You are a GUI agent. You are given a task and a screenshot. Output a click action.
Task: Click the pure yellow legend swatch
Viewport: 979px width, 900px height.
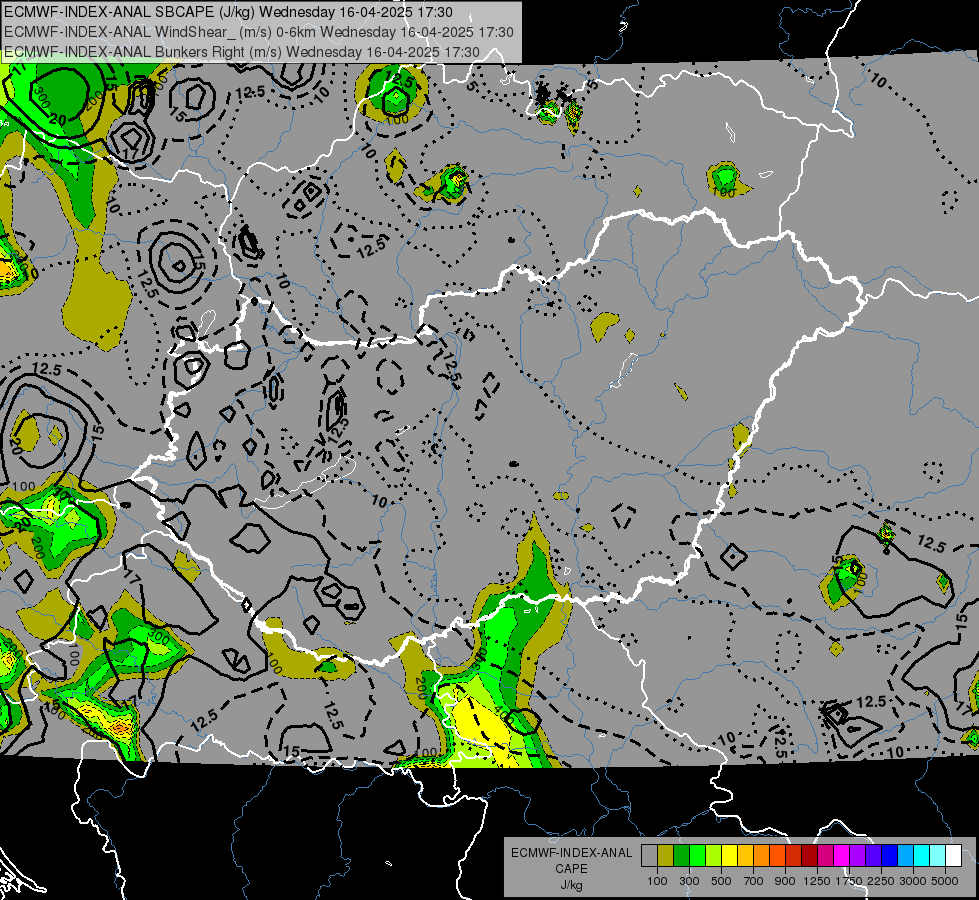pyautogui.click(x=729, y=855)
